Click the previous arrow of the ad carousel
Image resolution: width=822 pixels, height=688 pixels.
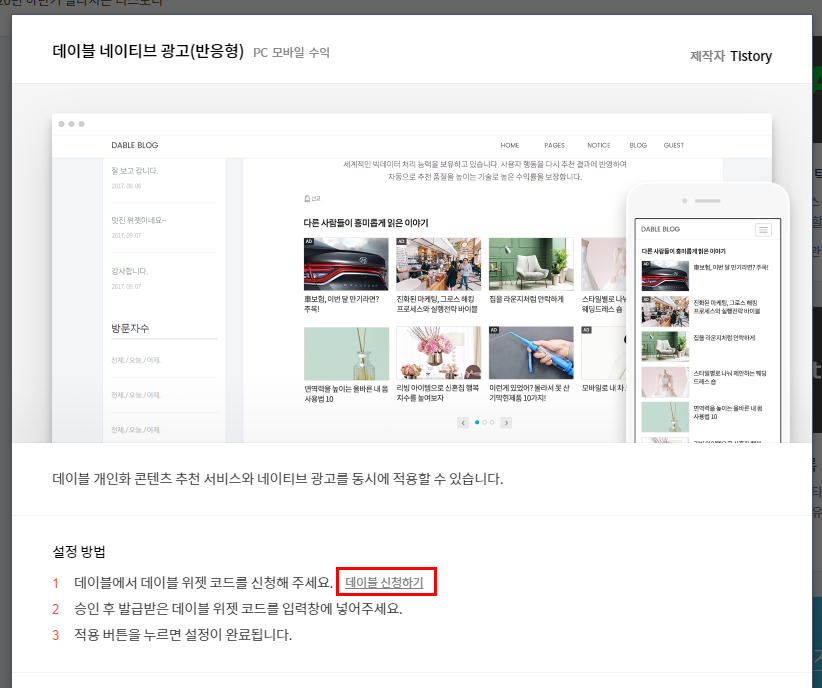coord(463,423)
